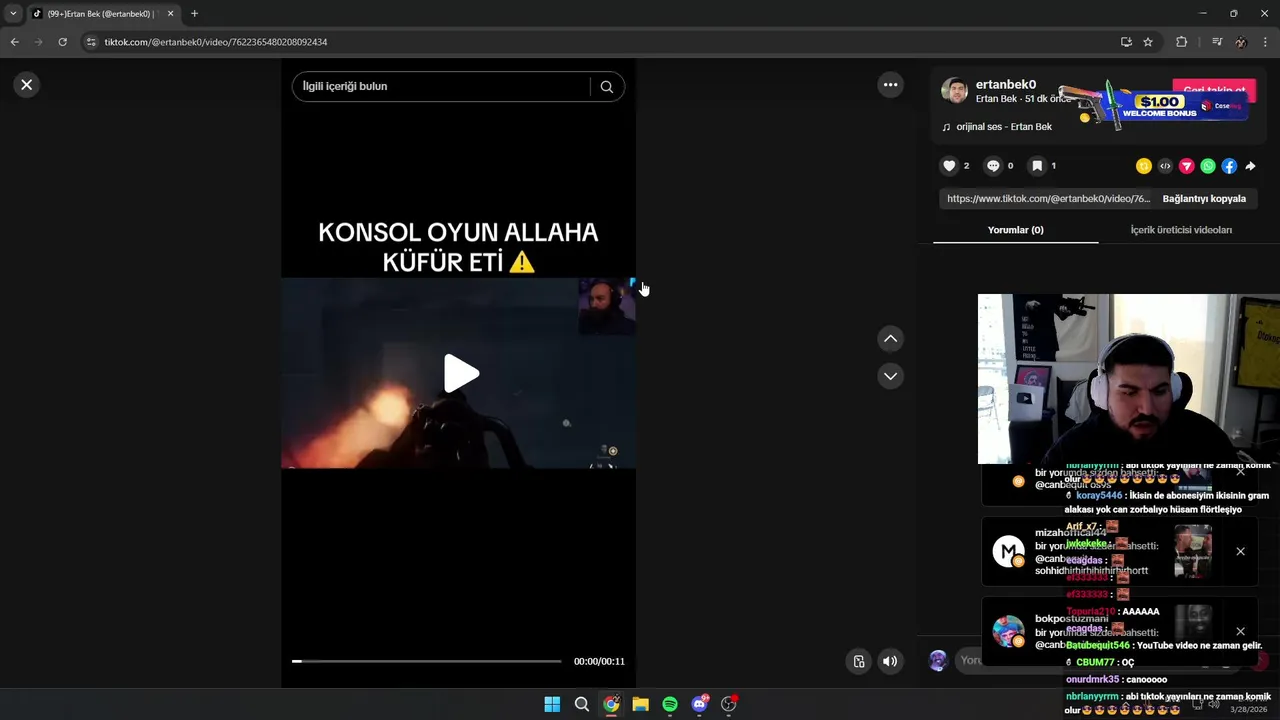Mute the video with the speaker icon
Screen dimensions: 1280x720
[x=890, y=661]
